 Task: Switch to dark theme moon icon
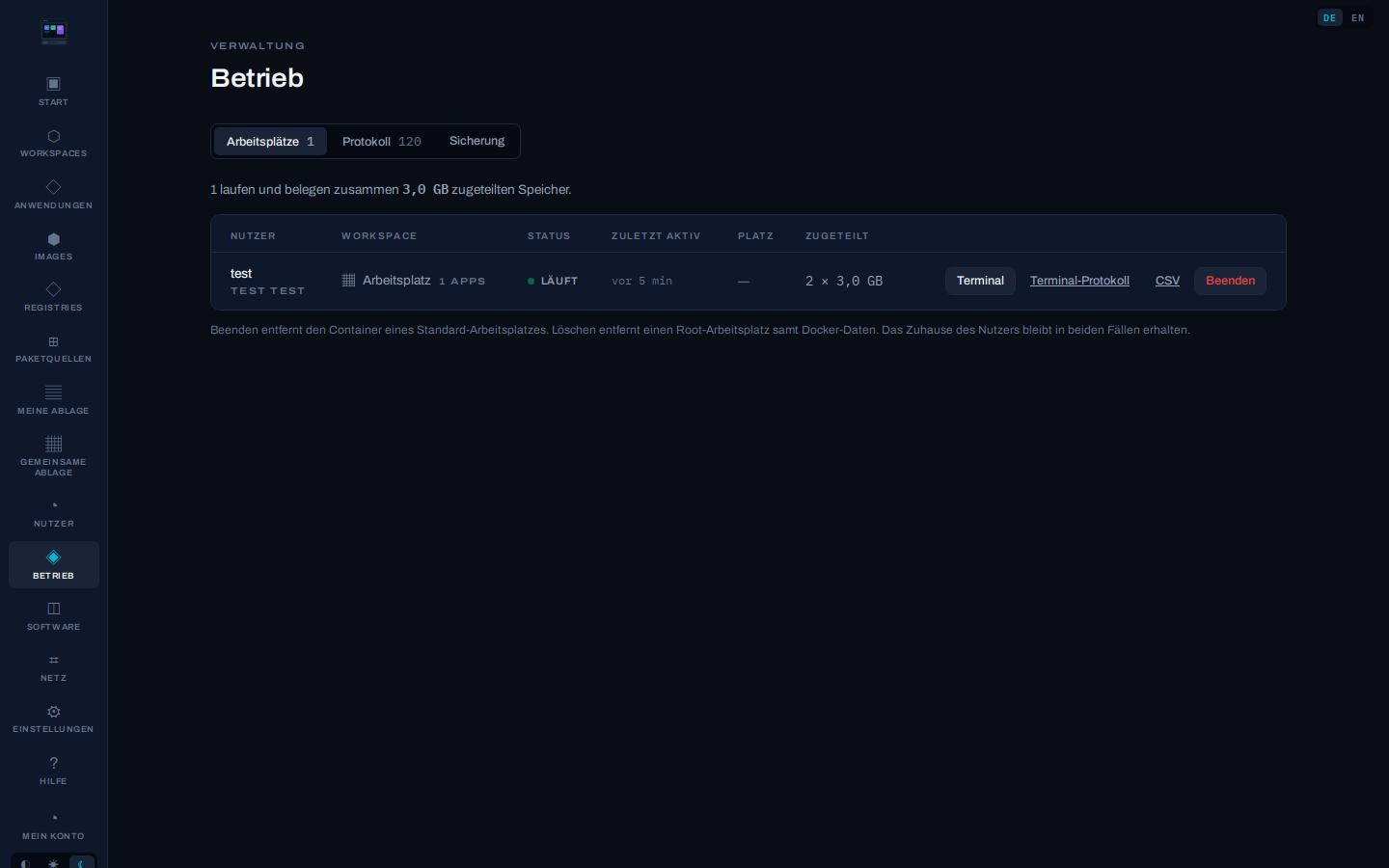[82, 864]
